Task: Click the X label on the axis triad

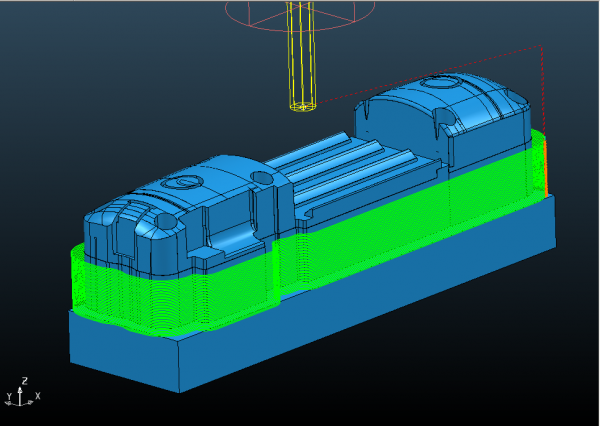Action: click(38, 396)
